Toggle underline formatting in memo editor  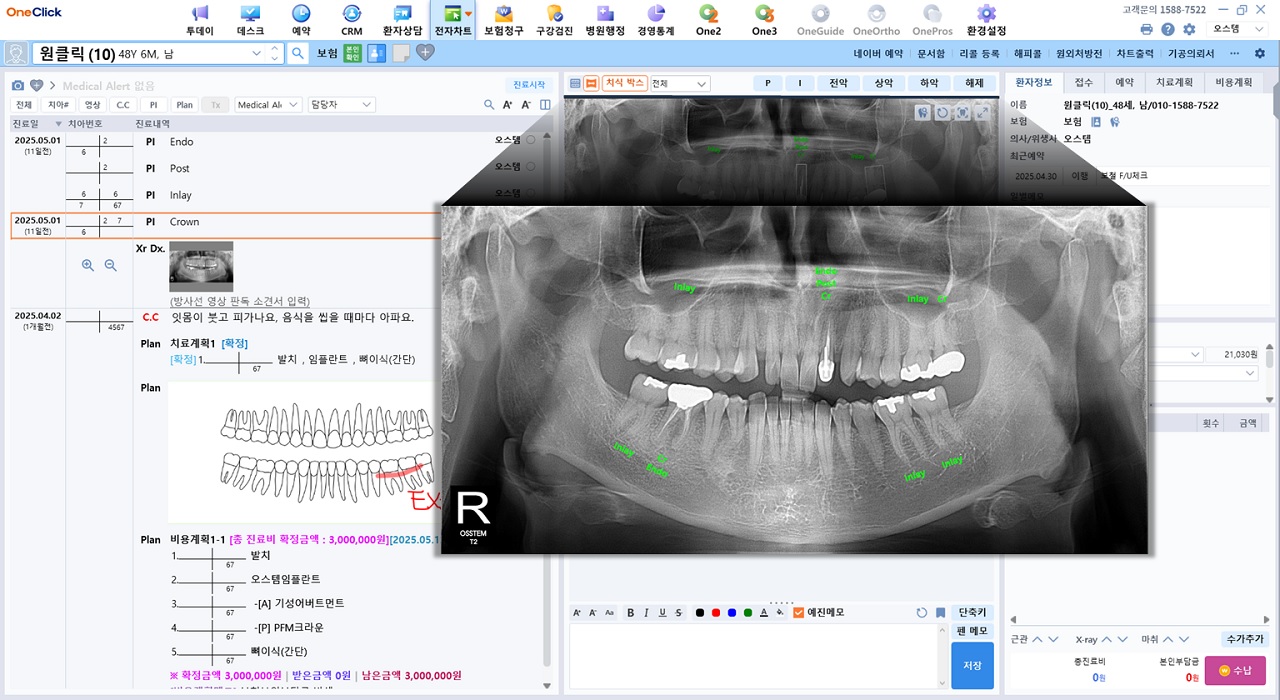click(662, 612)
